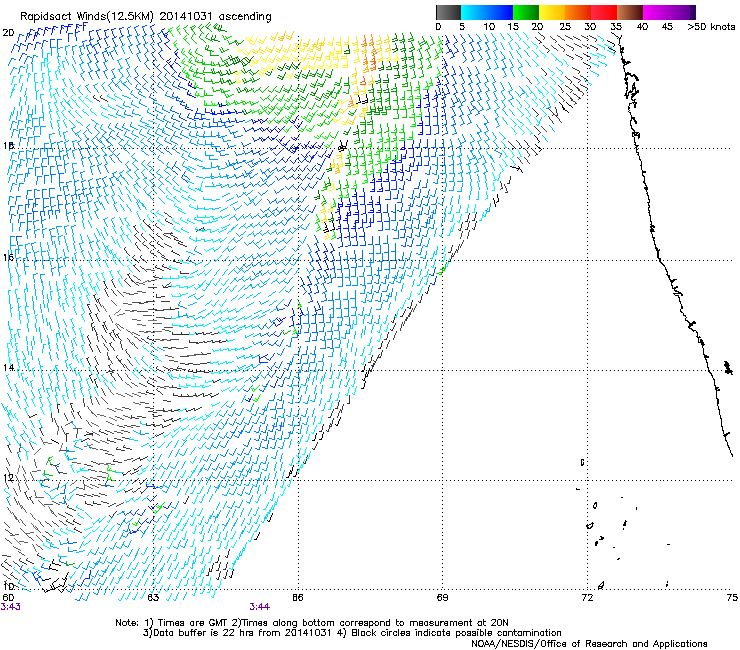Image resolution: width=740 pixels, height=650 pixels.
Task: Click the magenta 40-45 knots legend swatch
Action: [x=656, y=12]
